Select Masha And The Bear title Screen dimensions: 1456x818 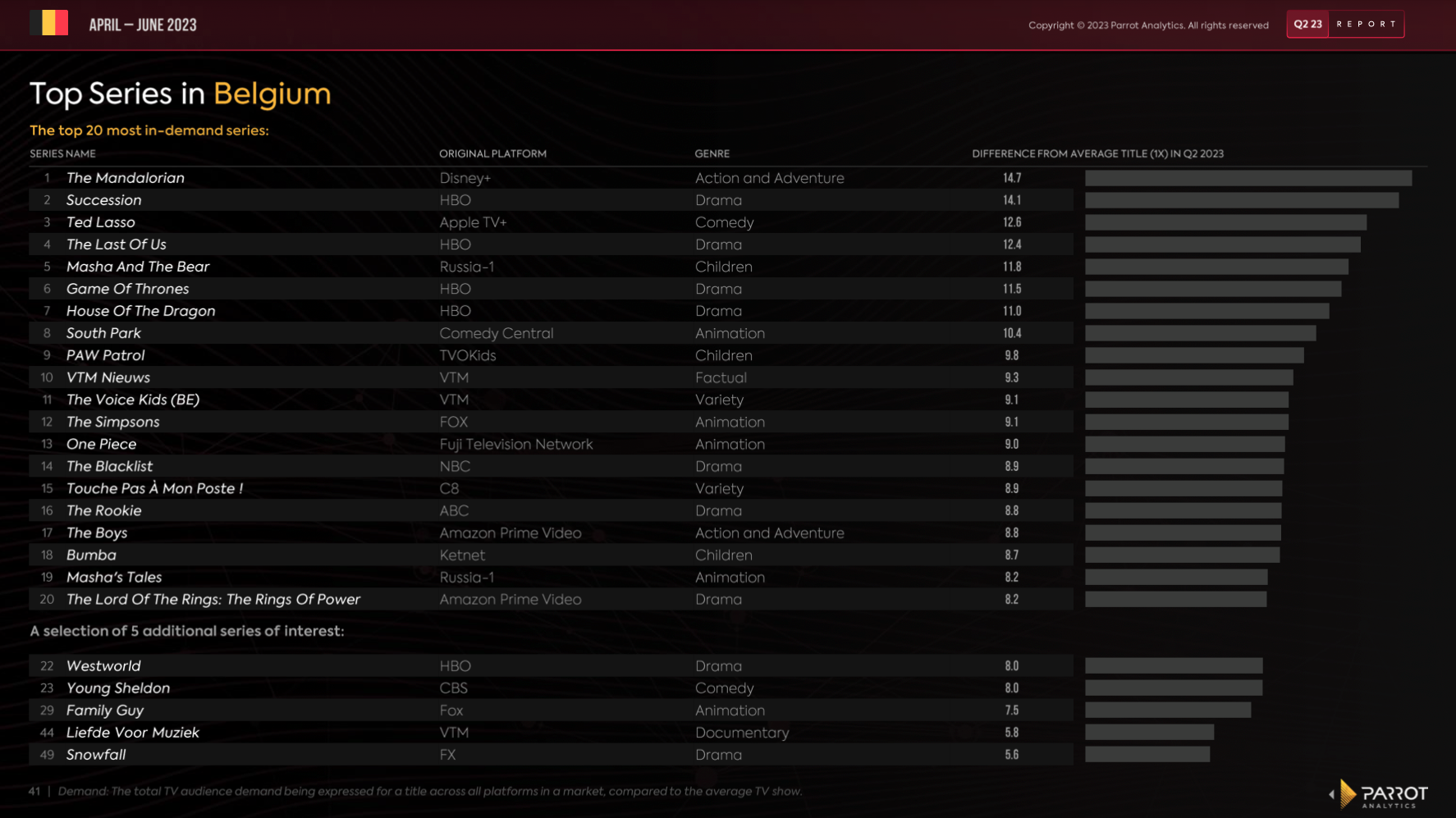137,267
